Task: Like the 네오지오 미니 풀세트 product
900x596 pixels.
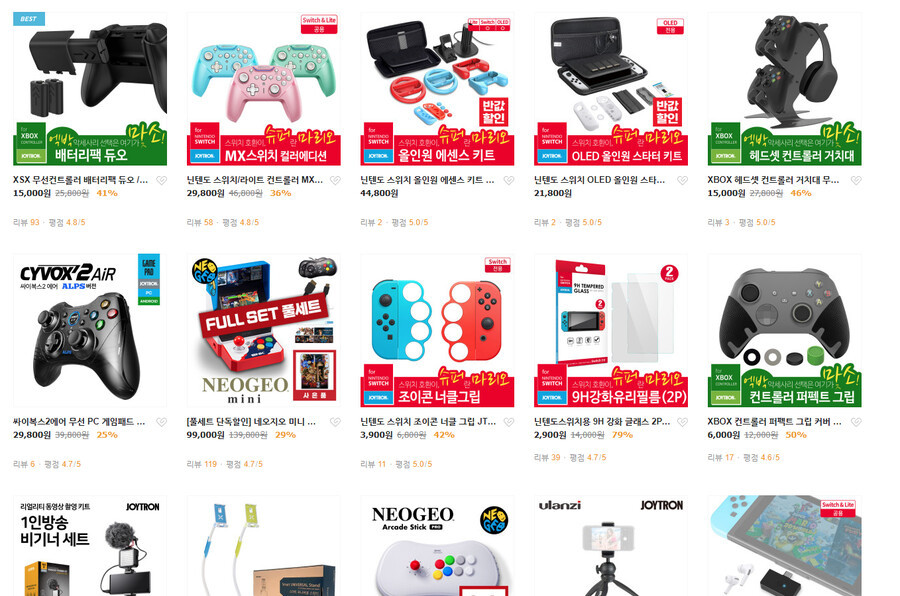Action: pos(335,422)
